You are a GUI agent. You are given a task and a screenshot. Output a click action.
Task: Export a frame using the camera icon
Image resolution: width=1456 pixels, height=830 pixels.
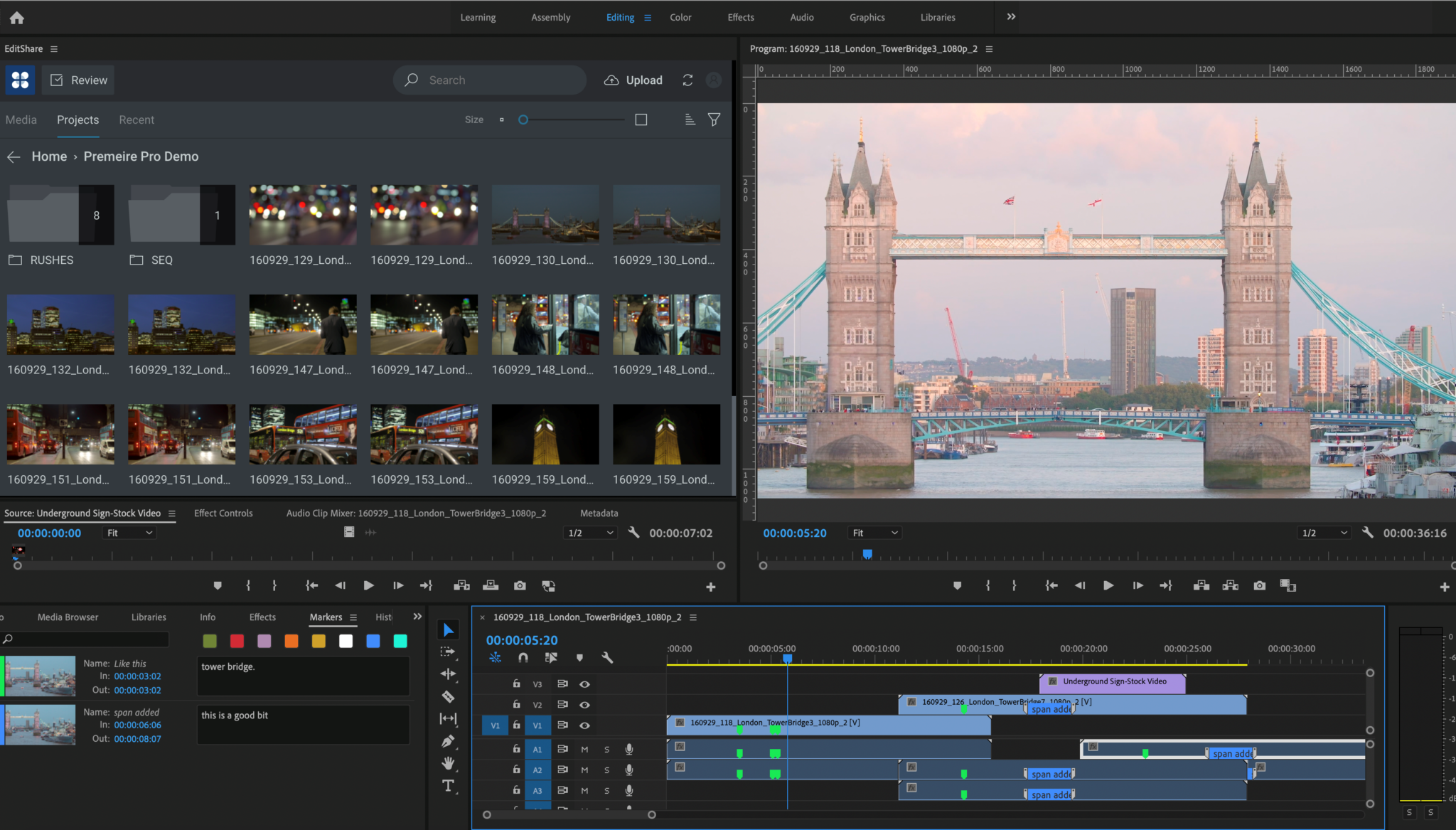point(1260,585)
